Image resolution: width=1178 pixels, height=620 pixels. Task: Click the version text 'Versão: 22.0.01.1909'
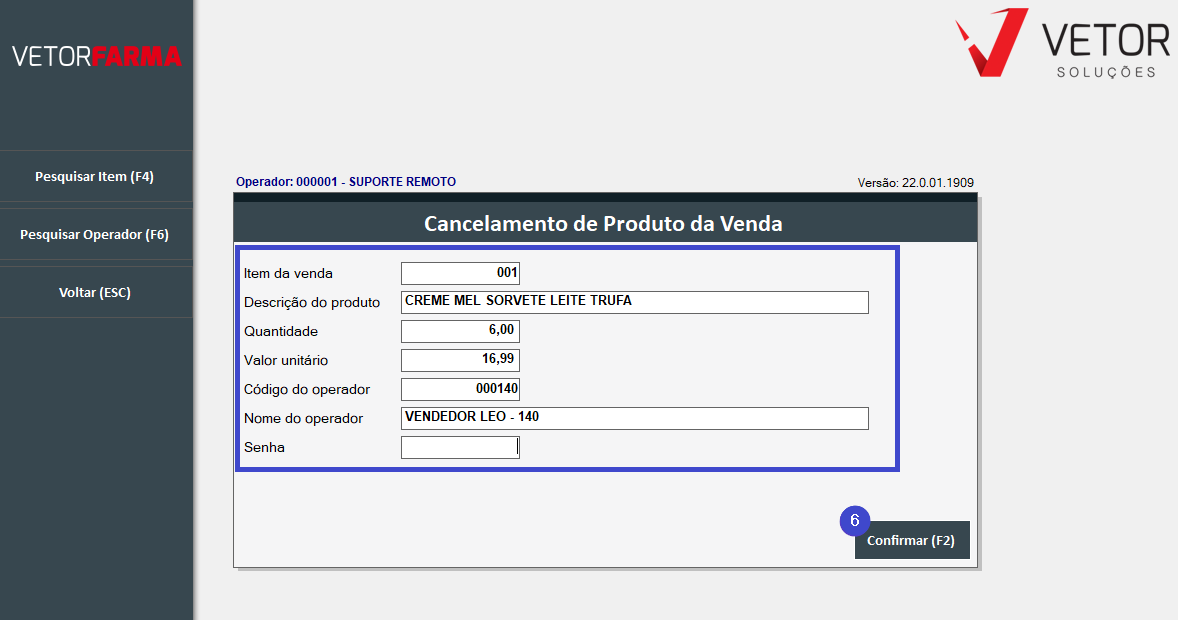pyautogui.click(x=916, y=183)
